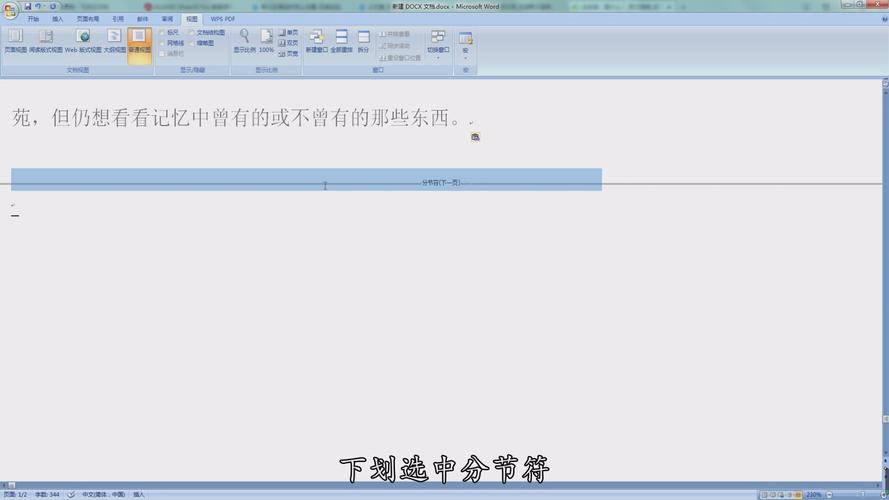Click the horizontal scrollbar at bottom

click(x=441, y=485)
